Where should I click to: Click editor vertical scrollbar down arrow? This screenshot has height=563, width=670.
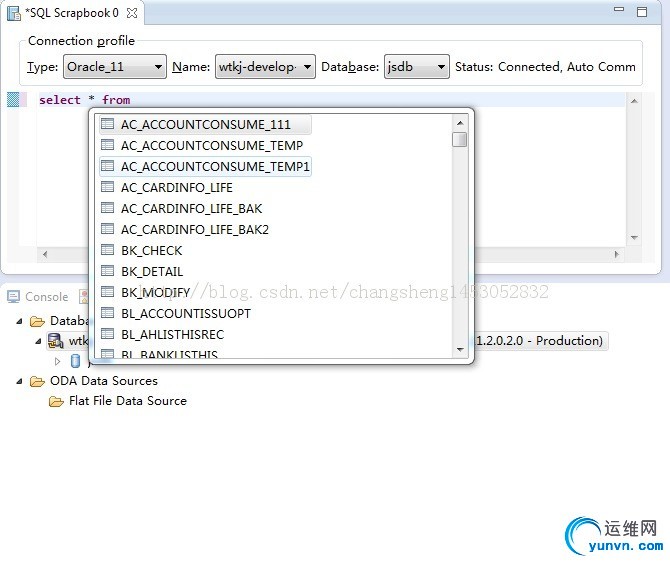tap(634, 238)
